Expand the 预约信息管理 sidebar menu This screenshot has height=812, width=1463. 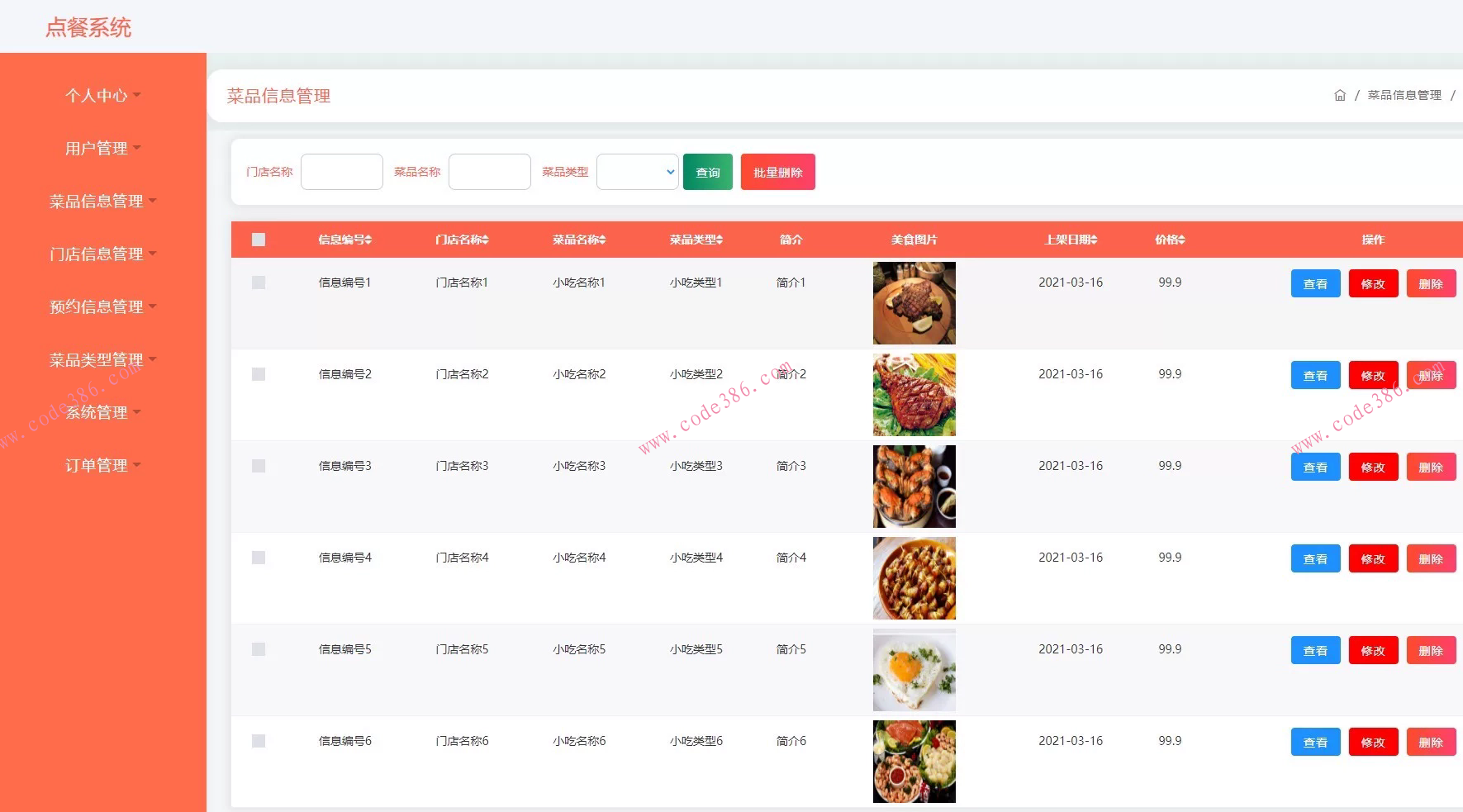tap(102, 306)
